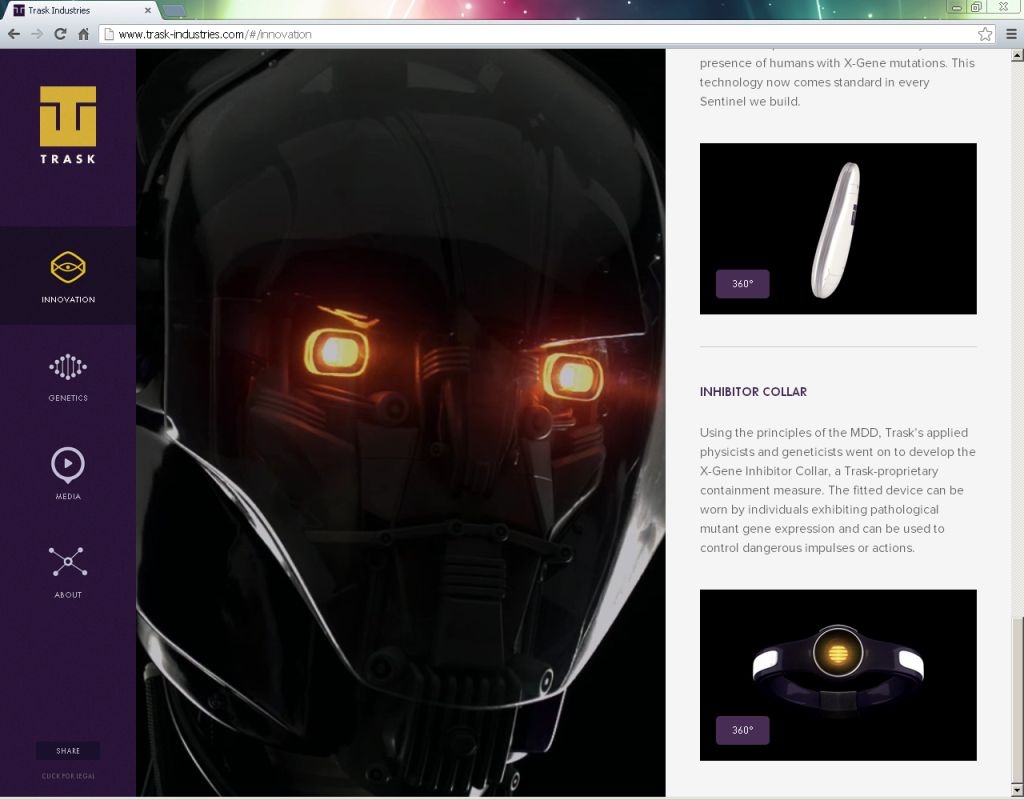Click the Share button in the sidebar
The image size is (1024, 800).
[68, 751]
